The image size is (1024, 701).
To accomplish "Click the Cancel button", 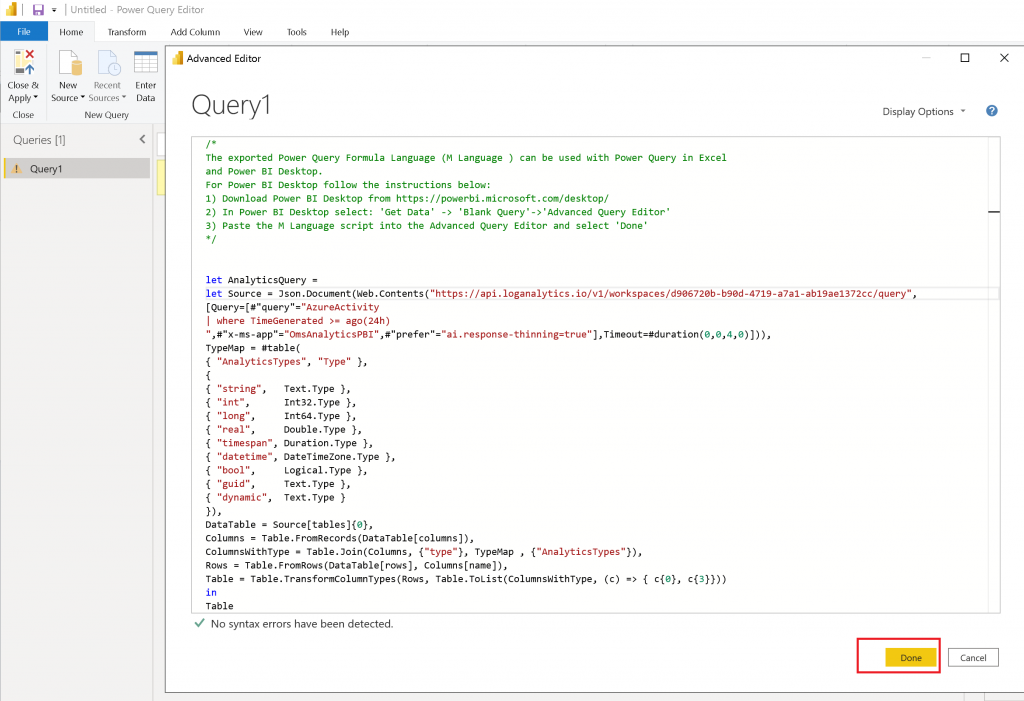I will [973, 657].
